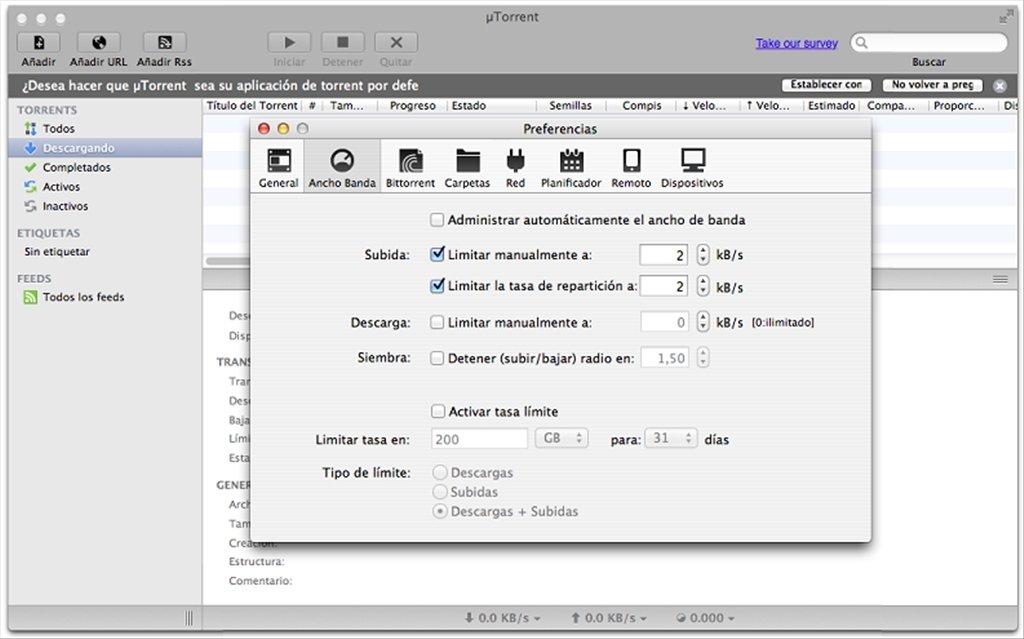1024x639 pixels.
Task: Click the repartición rate value field
Action: click(x=664, y=286)
